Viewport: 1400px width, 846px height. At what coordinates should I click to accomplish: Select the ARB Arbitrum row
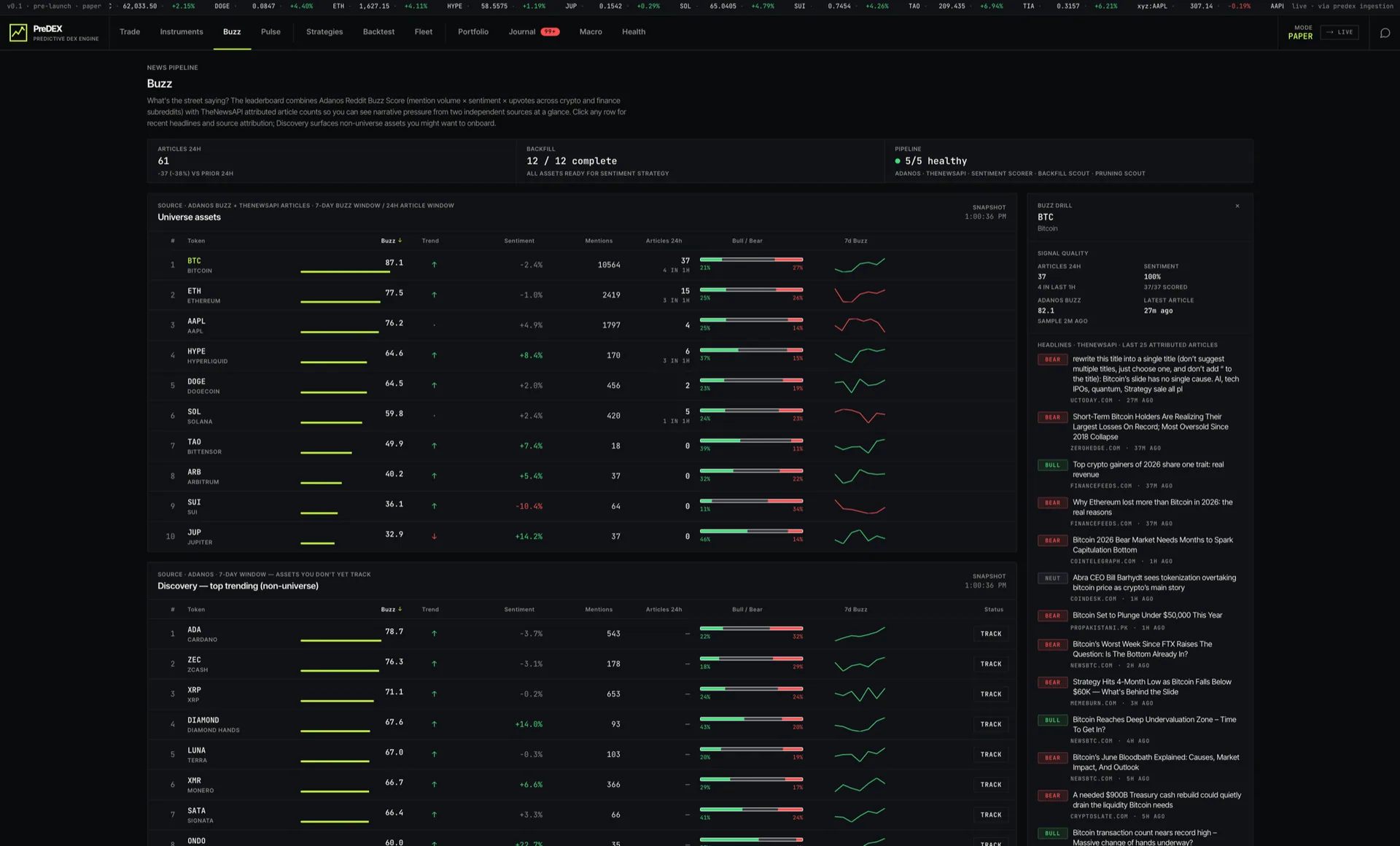click(x=582, y=476)
